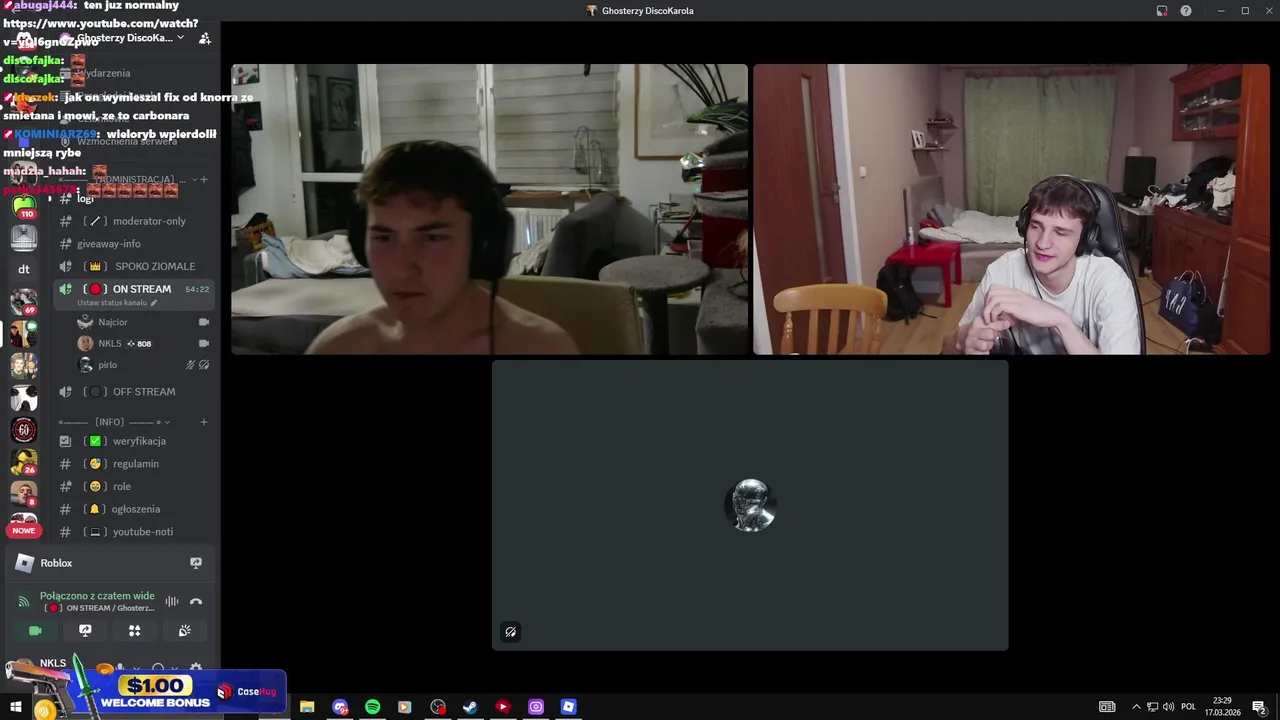Open the ogłoszenia channel
The height and width of the screenshot is (720, 1280).
point(132,509)
